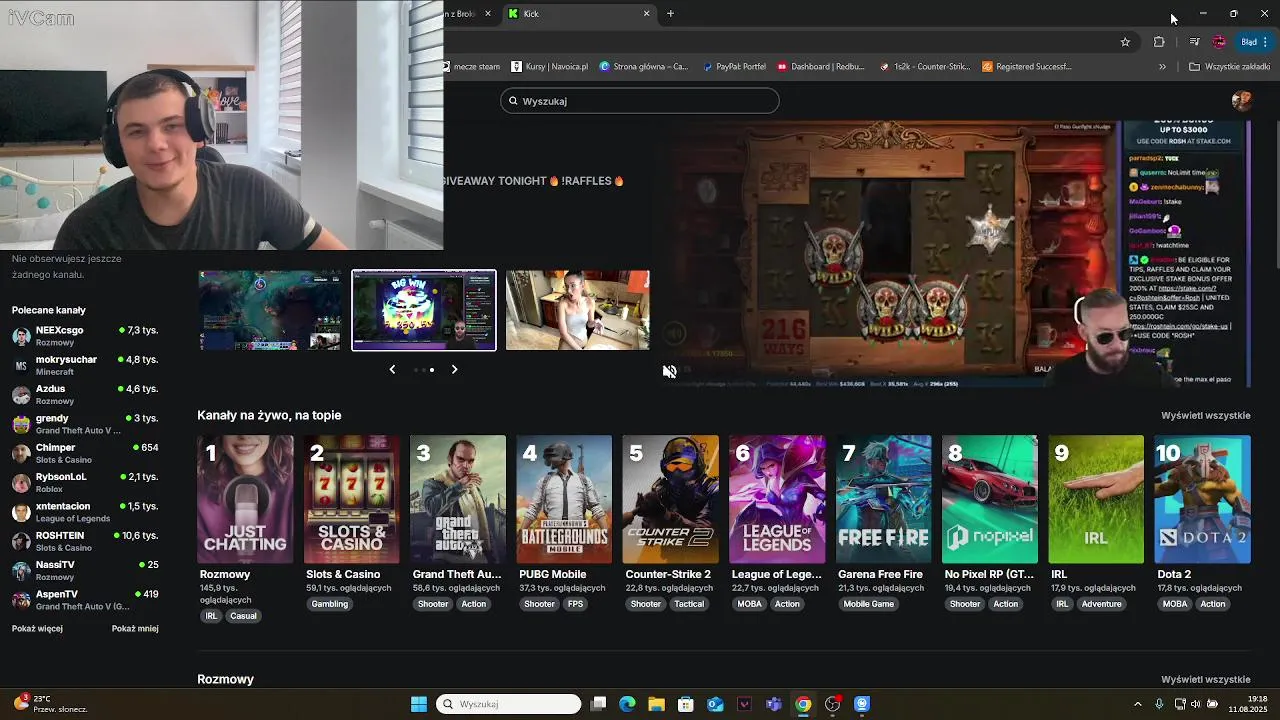The height and width of the screenshot is (720, 1280).
Task: Open the League of Legends category card
Action: [777, 499]
